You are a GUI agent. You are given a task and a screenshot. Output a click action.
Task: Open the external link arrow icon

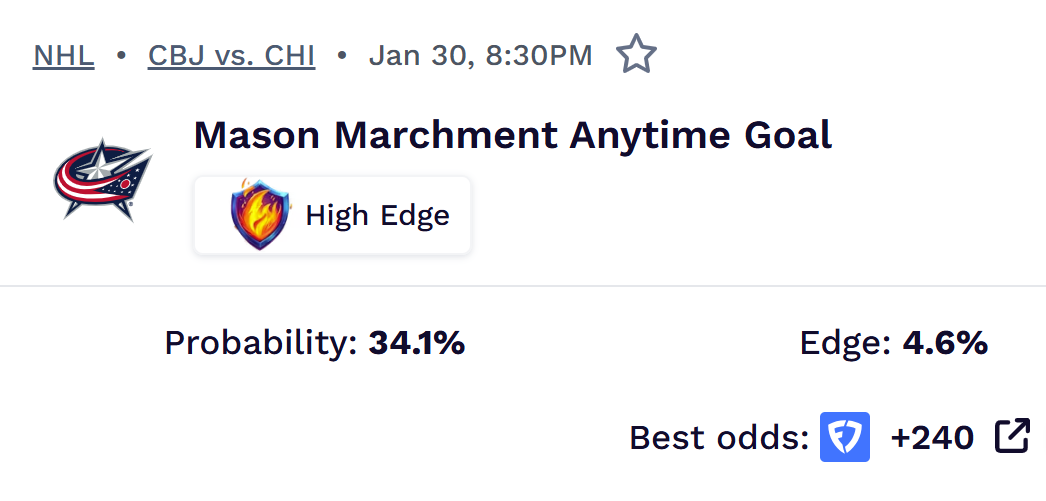[x=1012, y=436]
